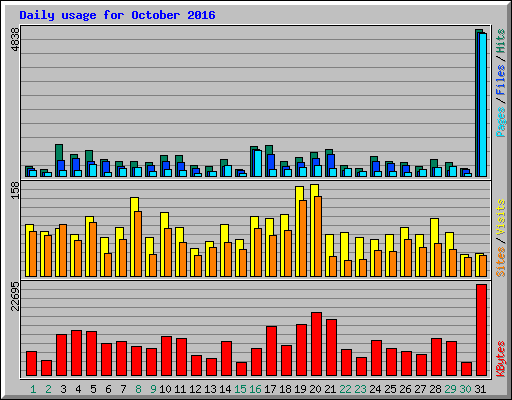The width and height of the screenshot is (512, 400).
Task: Click day 21 on the x-axis
Action: click(x=330, y=389)
